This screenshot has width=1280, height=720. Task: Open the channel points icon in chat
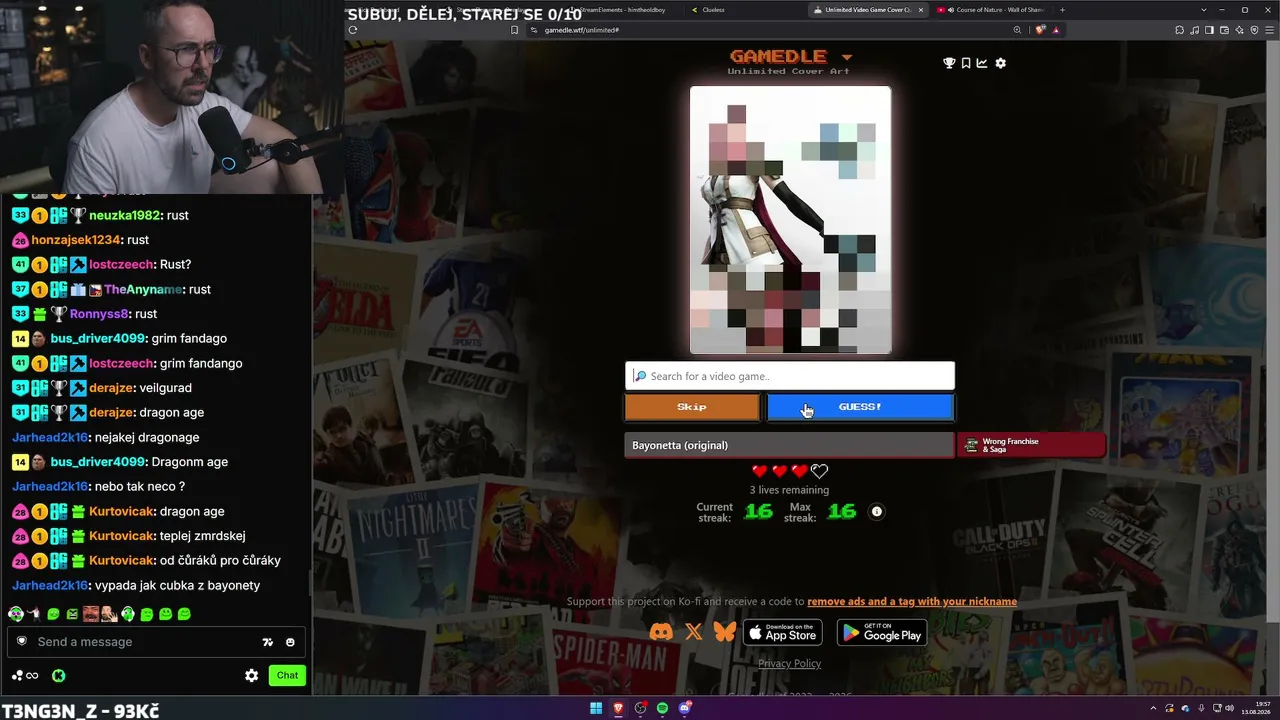pyautogui.click(x=25, y=676)
